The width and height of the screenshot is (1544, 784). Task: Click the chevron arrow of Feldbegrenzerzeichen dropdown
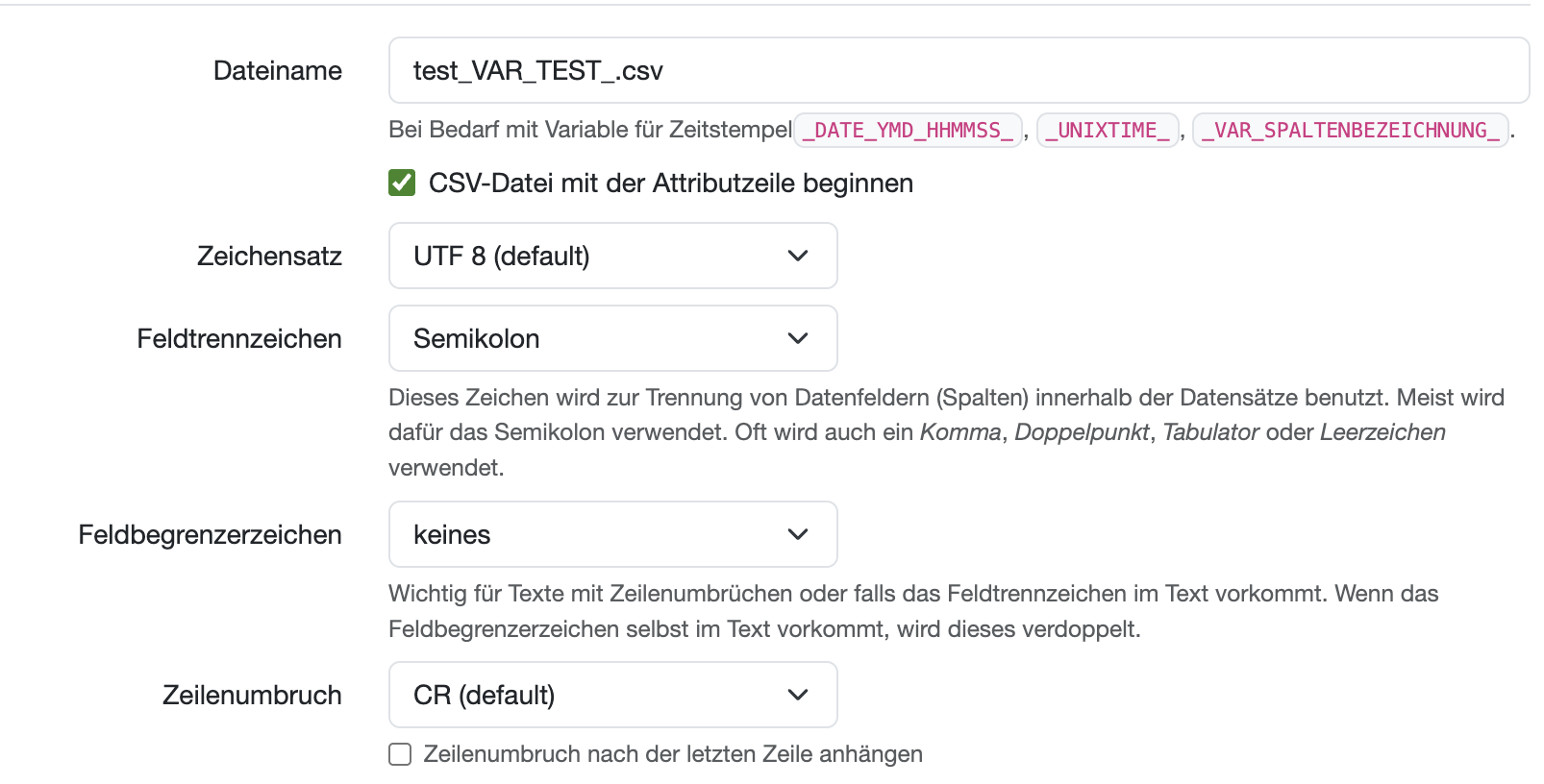pos(797,534)
